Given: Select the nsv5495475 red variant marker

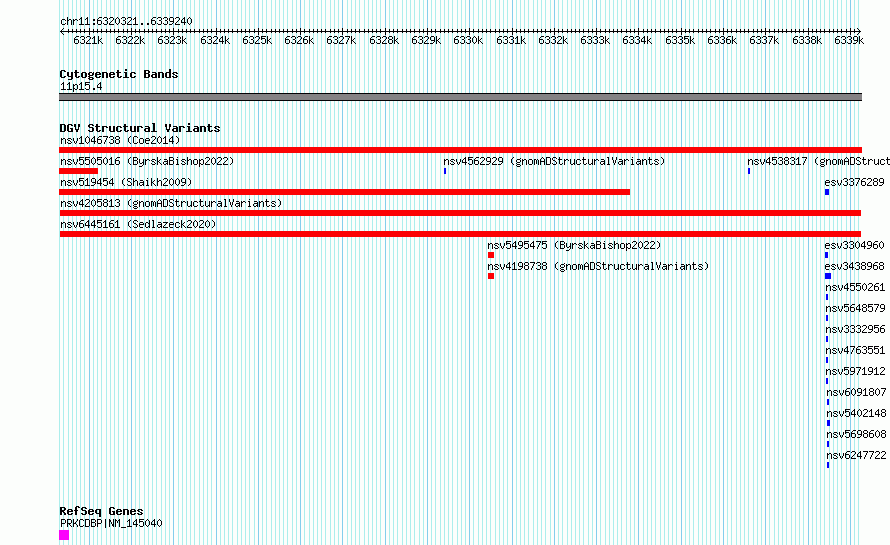Looking at the screenshot, I should click(x=491, y=255).
